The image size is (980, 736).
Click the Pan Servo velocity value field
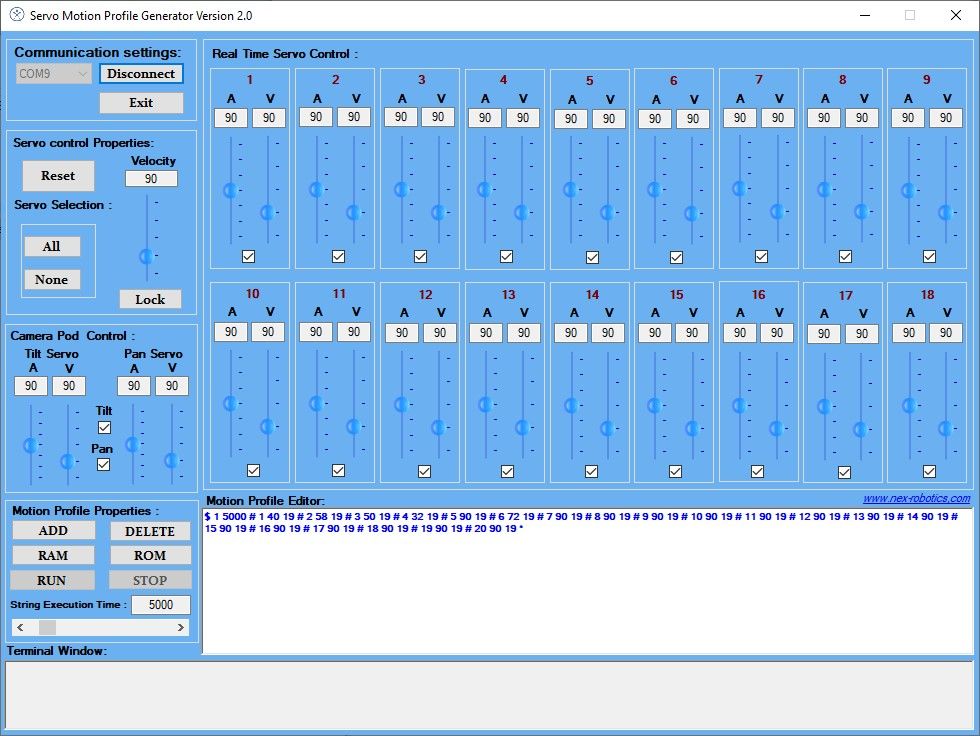click(x=172, y=386)
